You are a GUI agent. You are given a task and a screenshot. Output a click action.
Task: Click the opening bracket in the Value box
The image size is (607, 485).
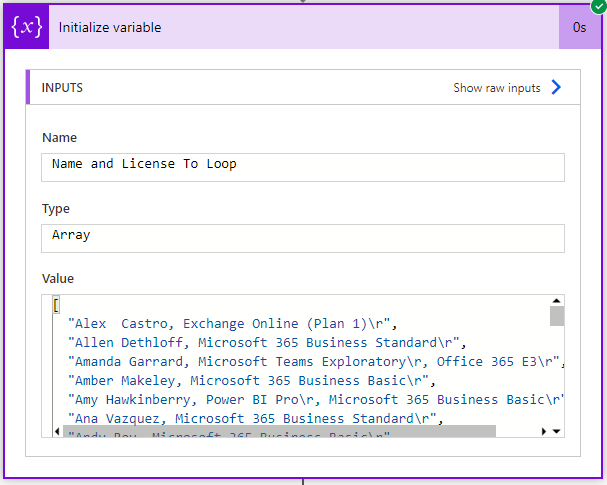(x=56, y=305)
